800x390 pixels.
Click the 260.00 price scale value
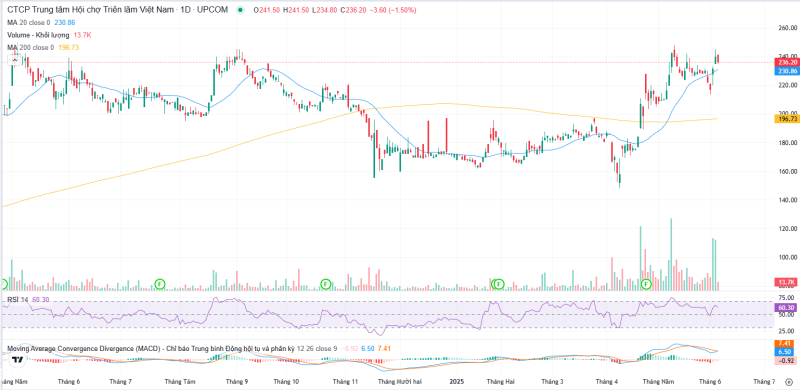pyautogui.click(x=787, y=29)
